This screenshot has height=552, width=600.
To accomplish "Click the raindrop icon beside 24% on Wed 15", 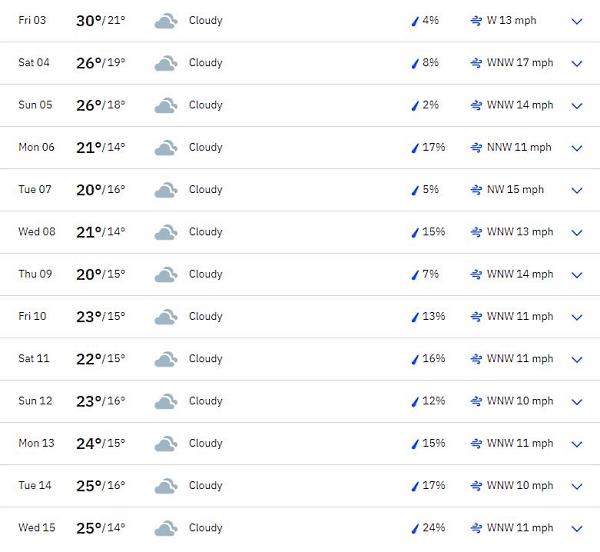I will (415, 528).
